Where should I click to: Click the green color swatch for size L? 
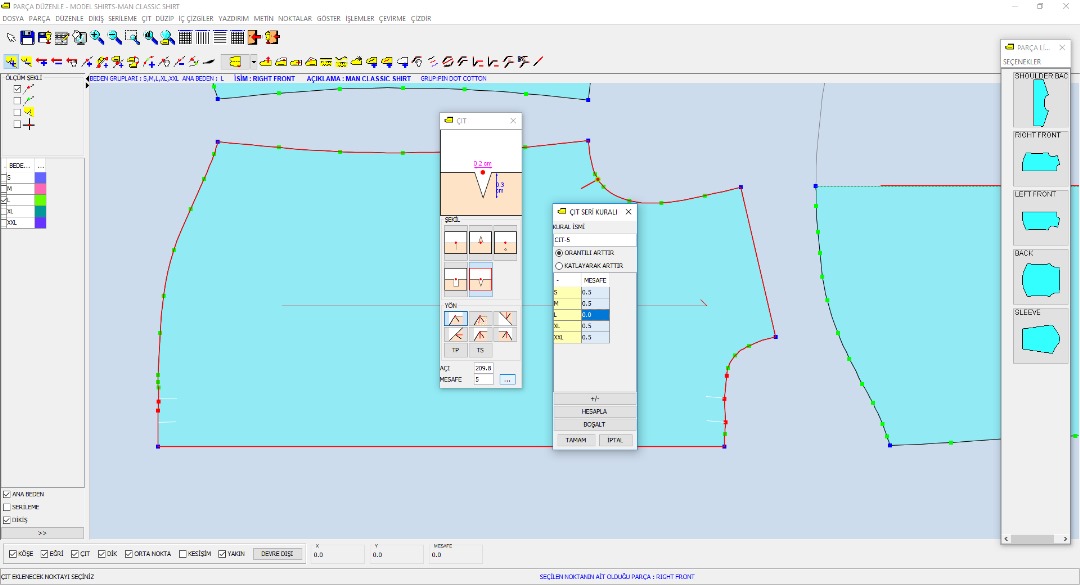click(x=40, y=200)
